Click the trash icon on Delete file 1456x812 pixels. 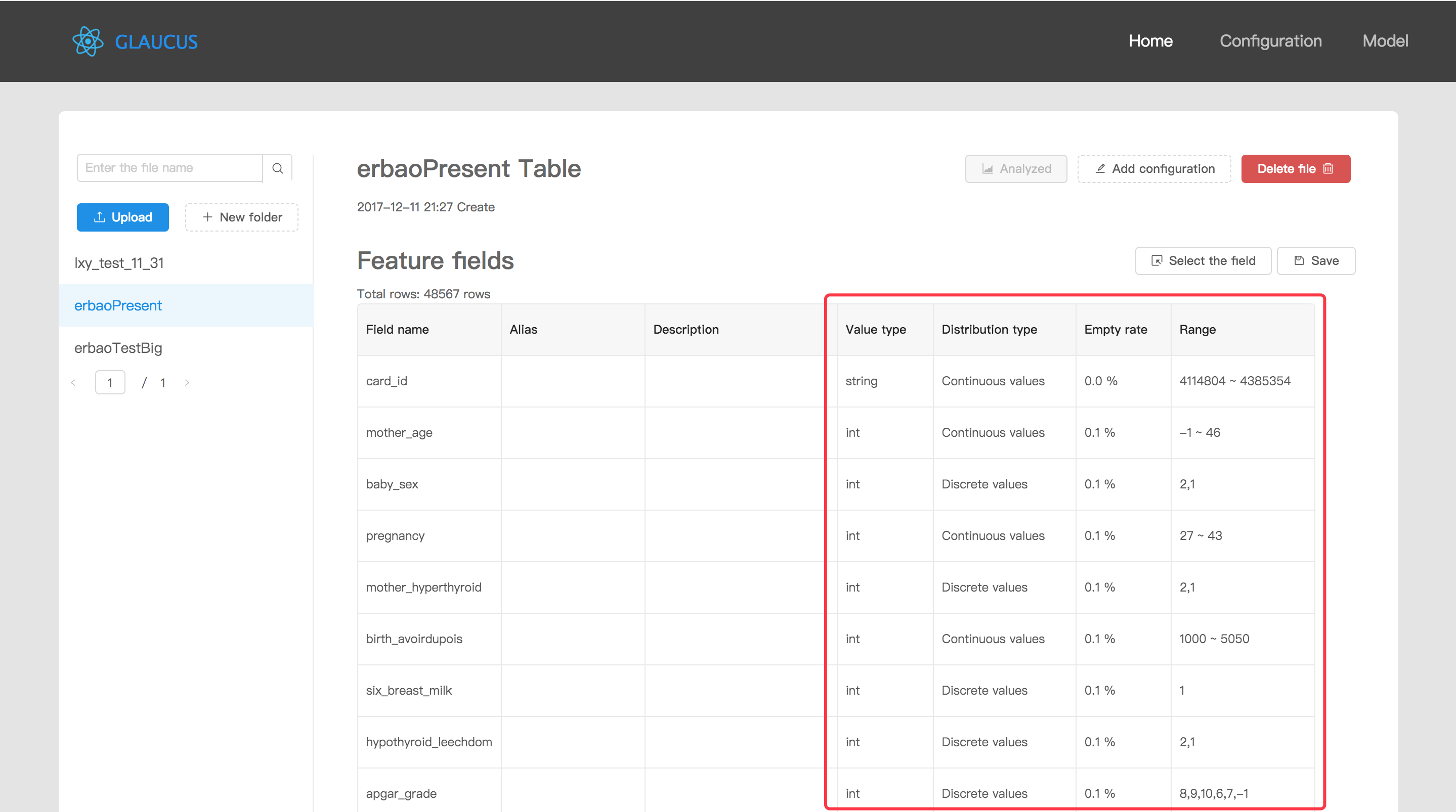pos(1329,168)
